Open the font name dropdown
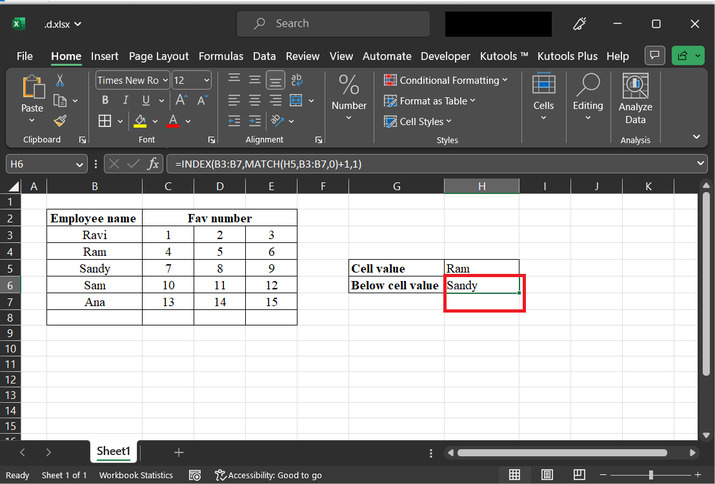 coord(164,80)
